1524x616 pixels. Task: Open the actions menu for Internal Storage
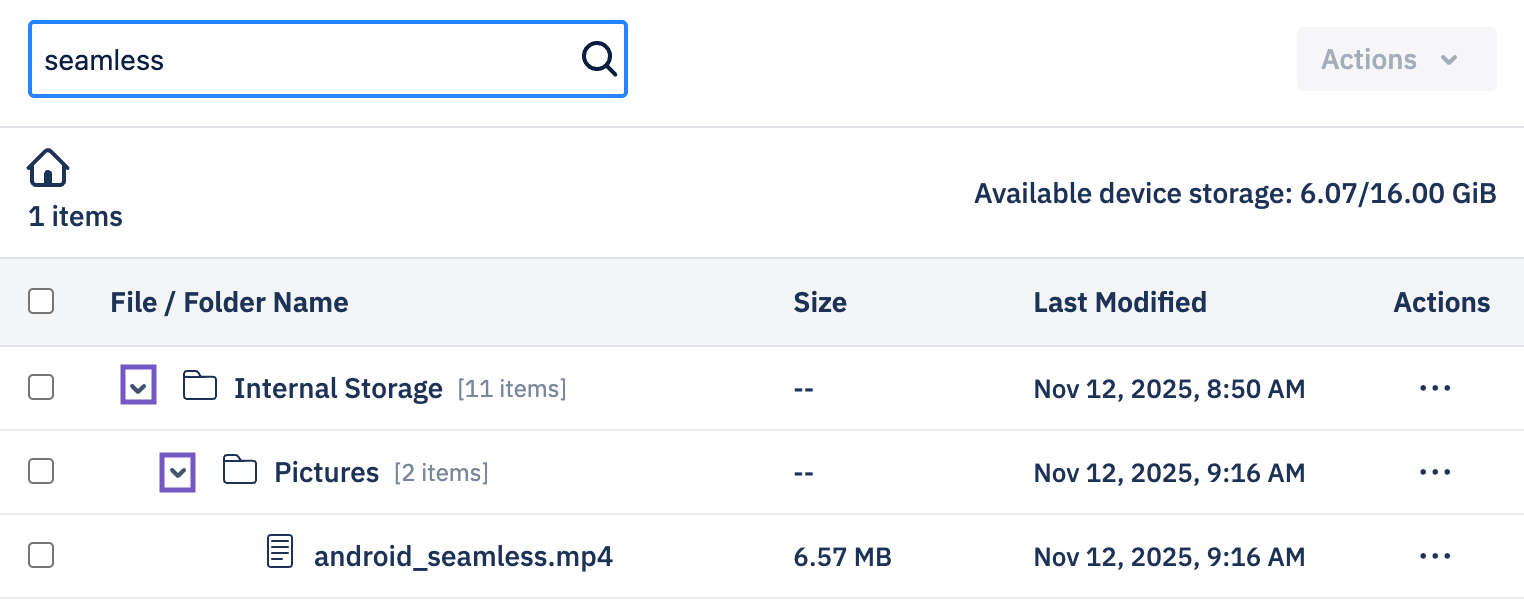click(1435, 388)
